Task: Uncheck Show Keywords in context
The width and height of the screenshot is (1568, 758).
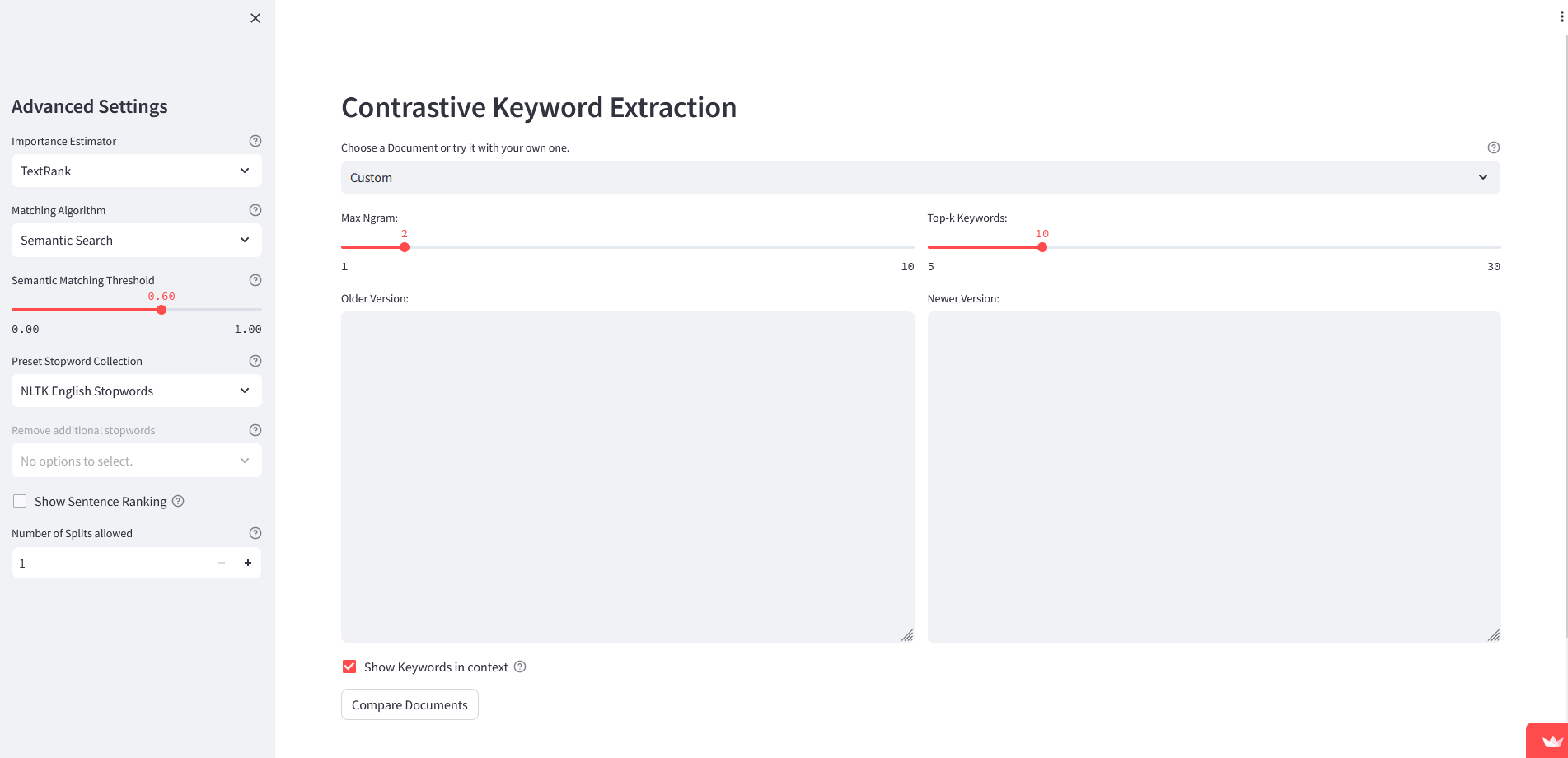Action: (349, 667)
